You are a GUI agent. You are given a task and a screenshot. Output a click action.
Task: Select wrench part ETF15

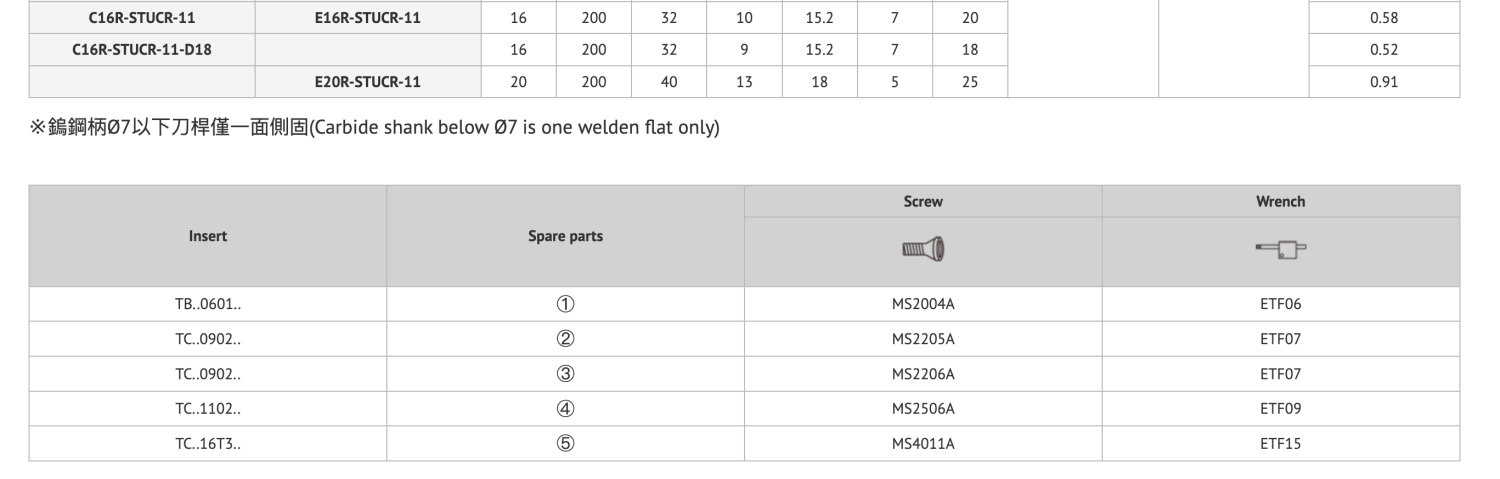tap(1281, 443)
